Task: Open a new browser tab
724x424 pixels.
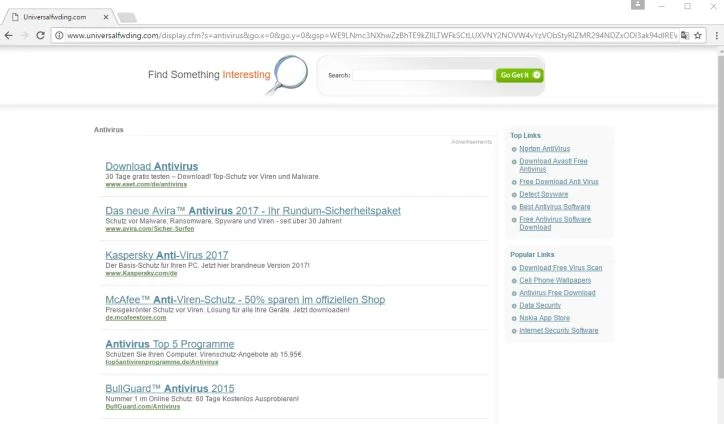Action: (127, 18)
